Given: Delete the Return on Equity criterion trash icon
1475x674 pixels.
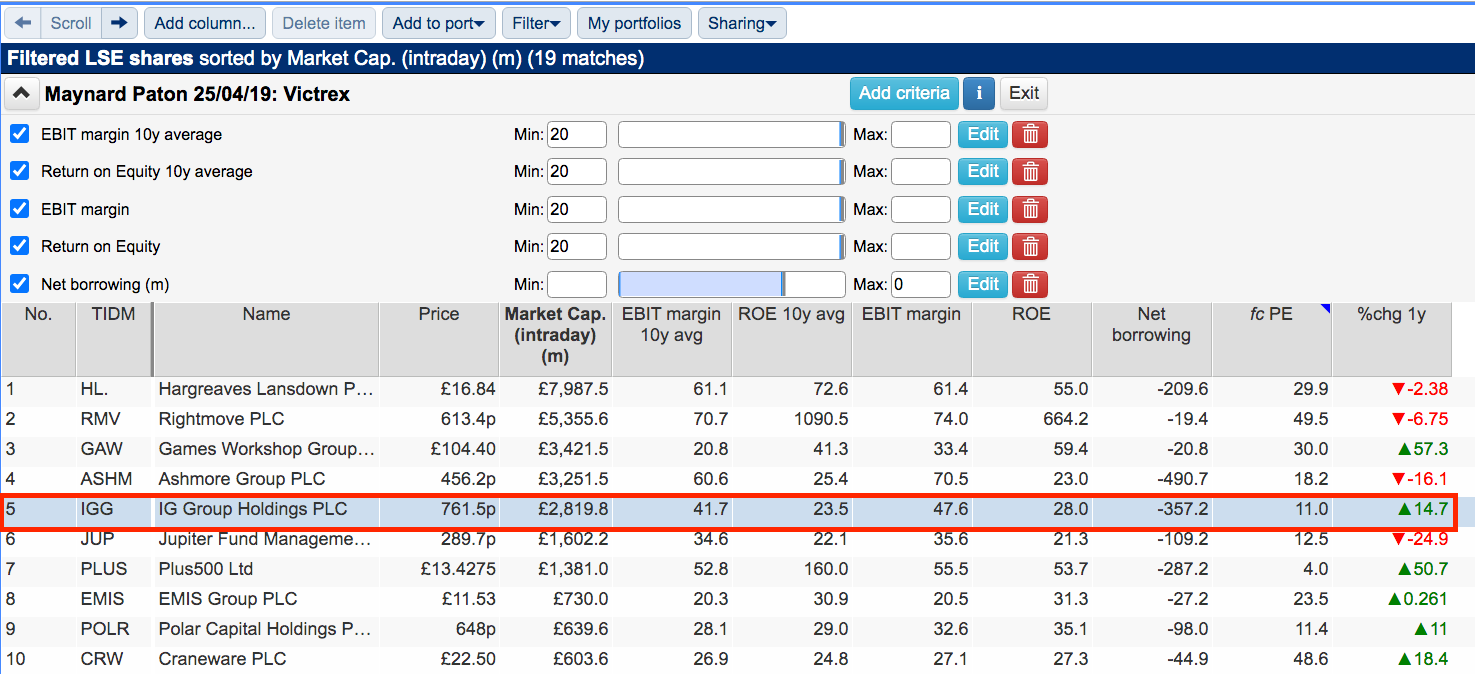Looking at the screenshot, I should coord(1030,246).
